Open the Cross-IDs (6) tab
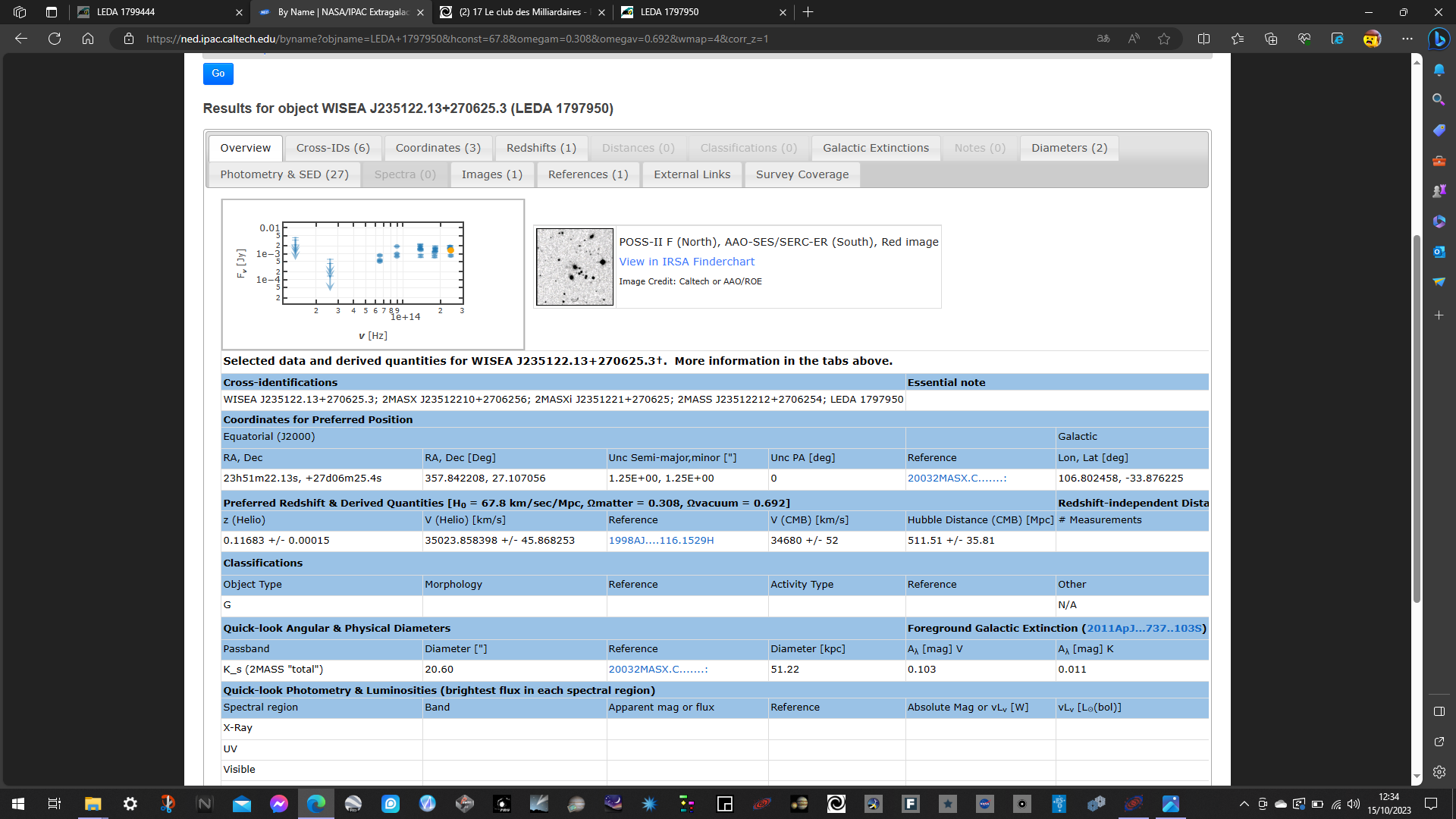The image size is (1456, 819). 333,148
